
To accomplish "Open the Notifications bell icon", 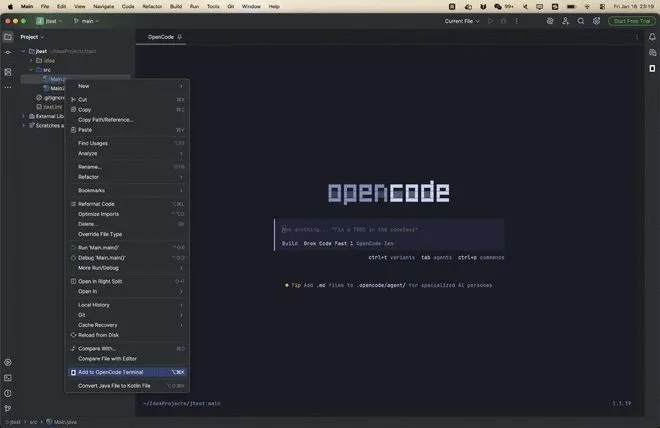I will (652, 37).
